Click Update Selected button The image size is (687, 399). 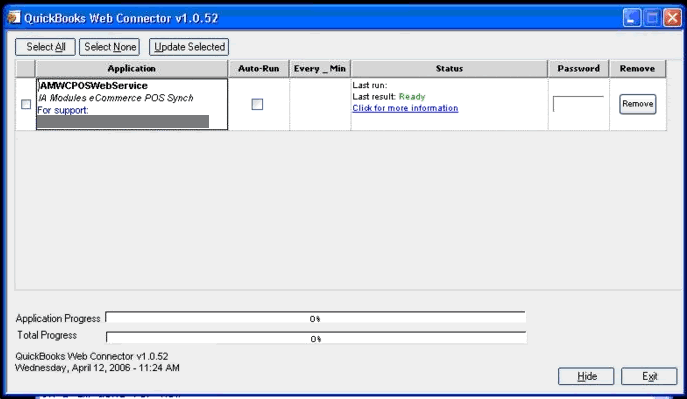[x=189, y=47]
